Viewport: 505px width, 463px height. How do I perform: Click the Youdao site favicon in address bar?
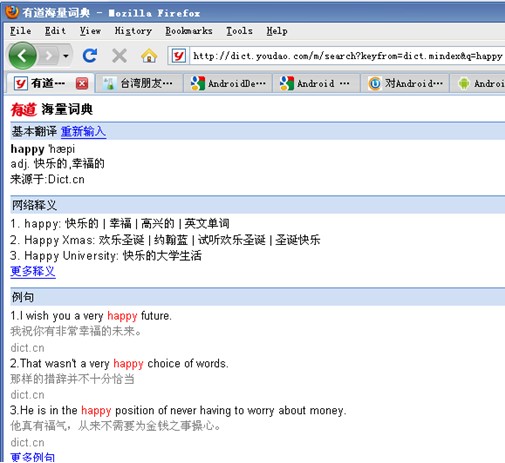(x=178, y=56)
